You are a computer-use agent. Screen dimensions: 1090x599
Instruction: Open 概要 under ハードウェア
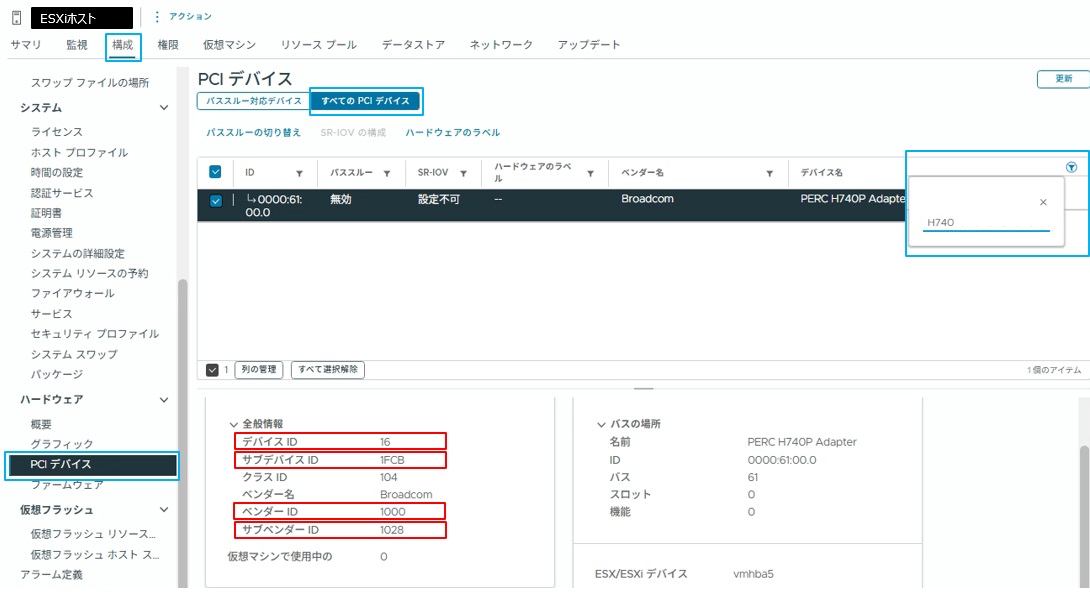pyautogui.click(x=41, y=424)
